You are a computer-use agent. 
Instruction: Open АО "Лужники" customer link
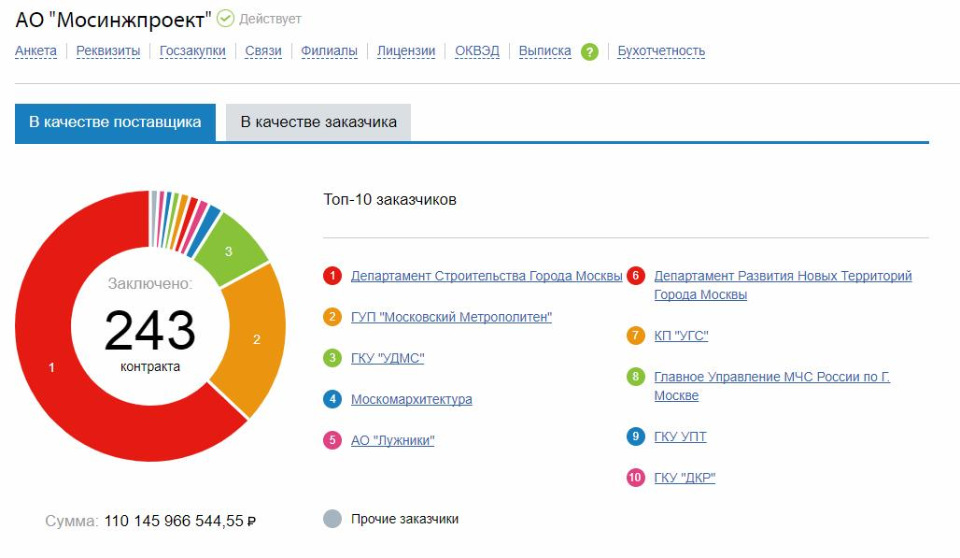click(x=392, y=440)
